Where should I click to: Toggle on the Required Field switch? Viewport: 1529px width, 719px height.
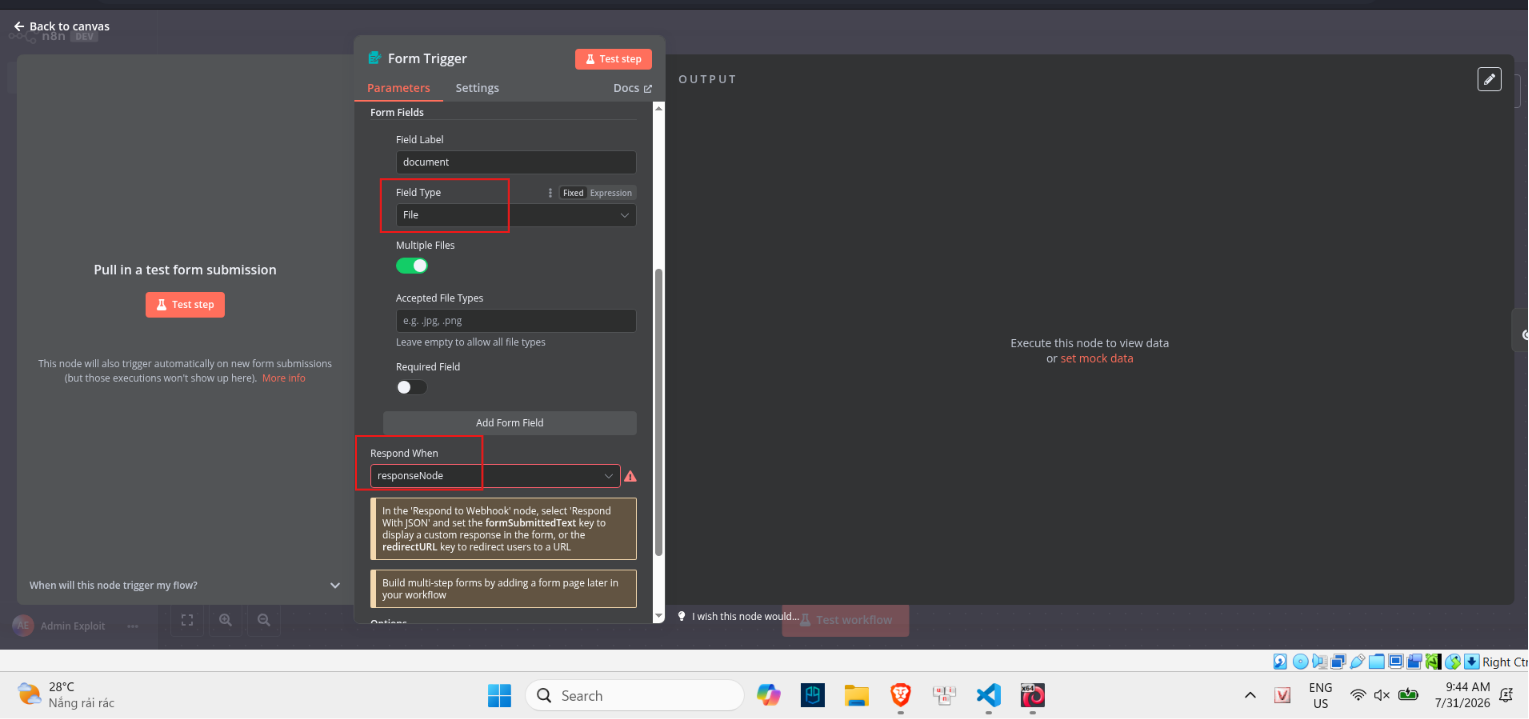[x=412, y=387]
